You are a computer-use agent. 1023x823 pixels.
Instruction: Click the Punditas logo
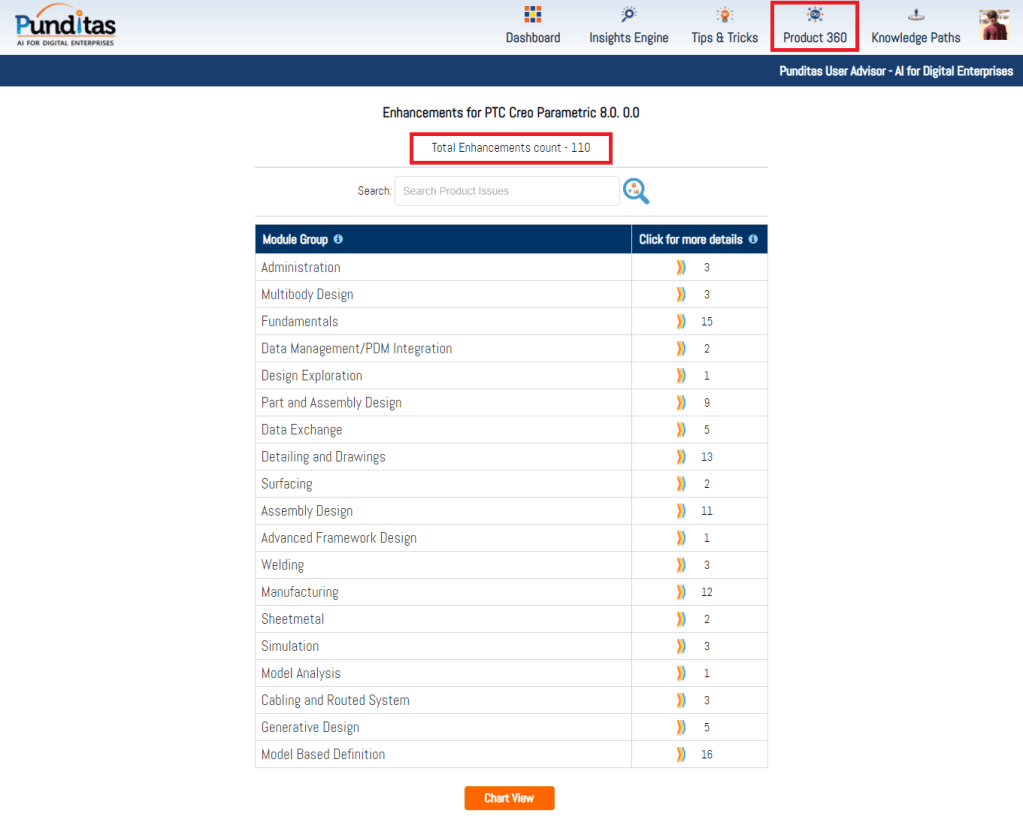[66, 27]
